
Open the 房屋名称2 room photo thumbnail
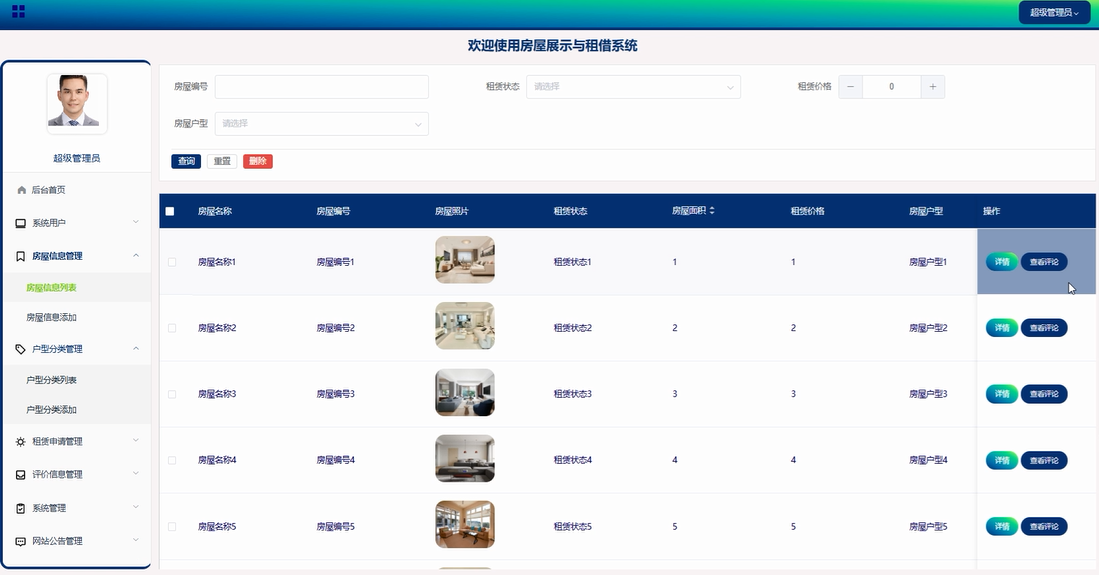coord(465,326)
